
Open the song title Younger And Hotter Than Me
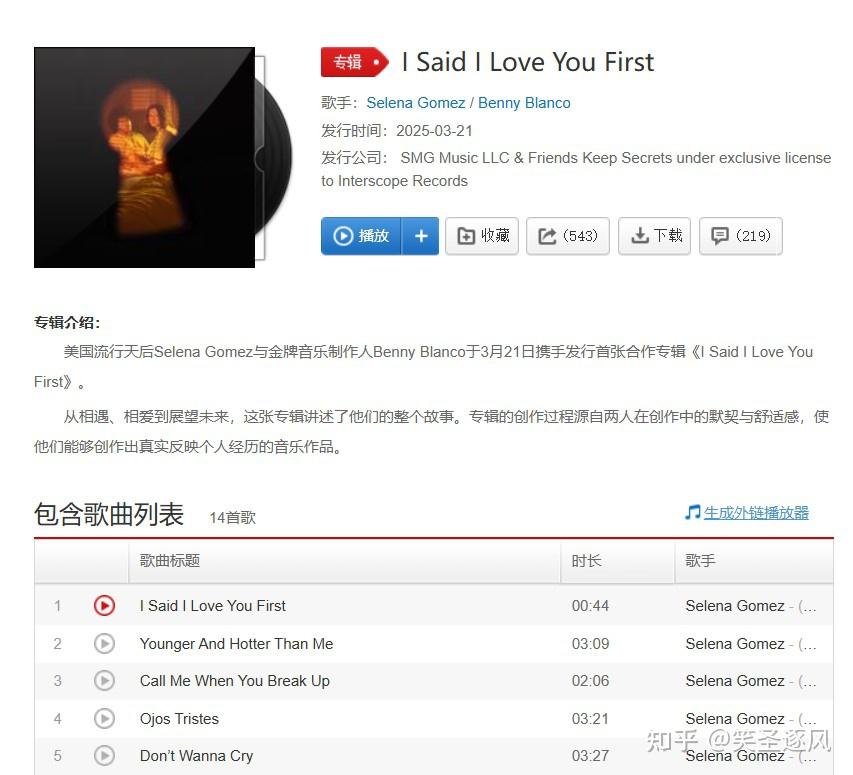click(x=236, y=643)
